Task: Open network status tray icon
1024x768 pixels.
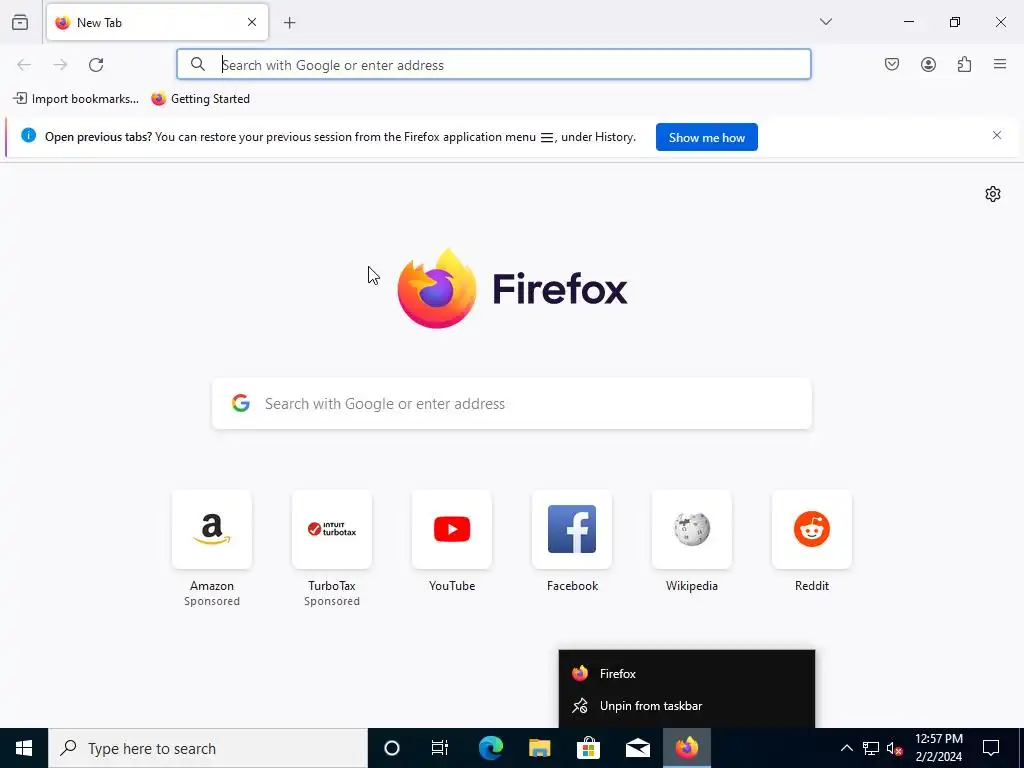Action: 871,748
